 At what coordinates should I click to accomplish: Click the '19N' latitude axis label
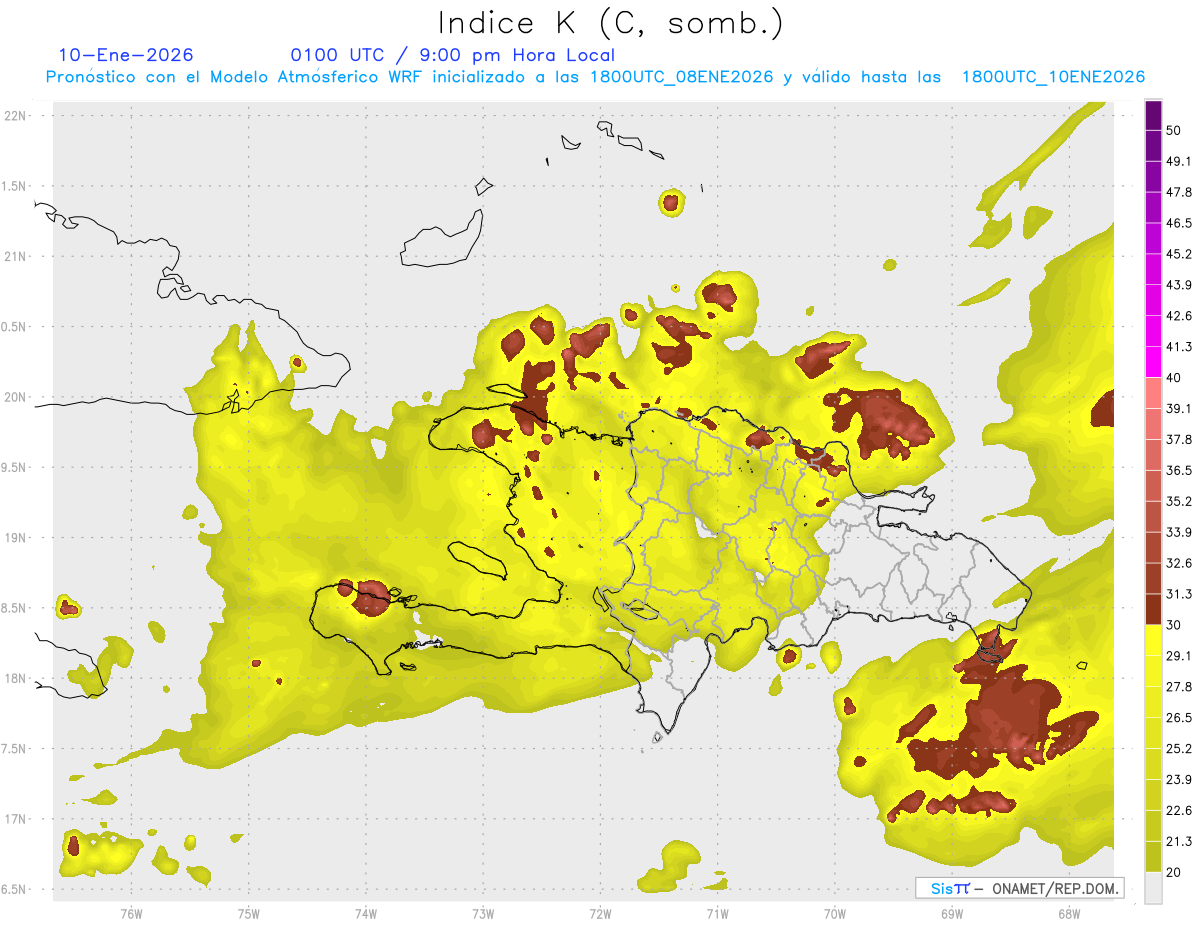click(x=16, y=538)
